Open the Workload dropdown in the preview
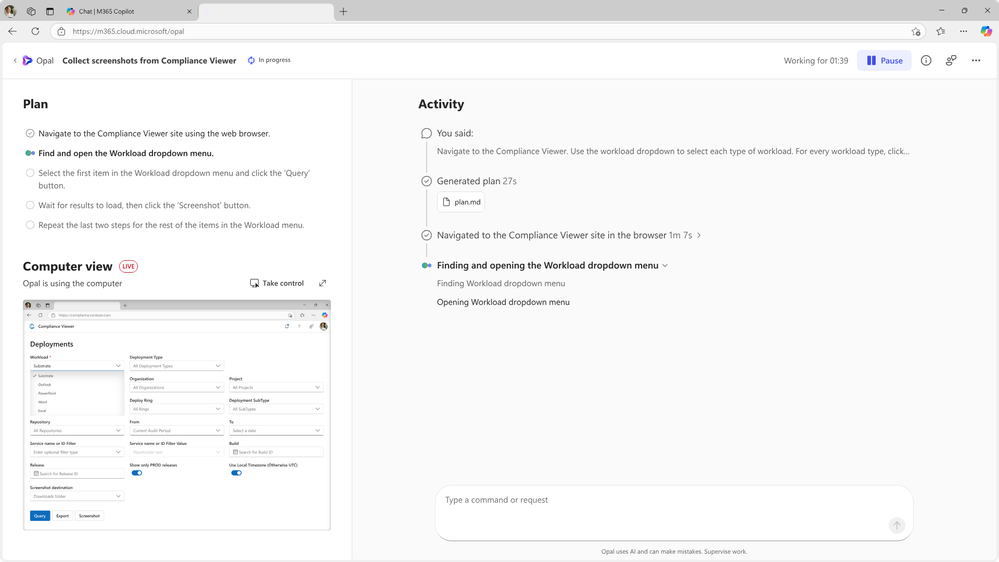This screenshot has height=562, width=999. pyautogui.click(x=76, y=366)
